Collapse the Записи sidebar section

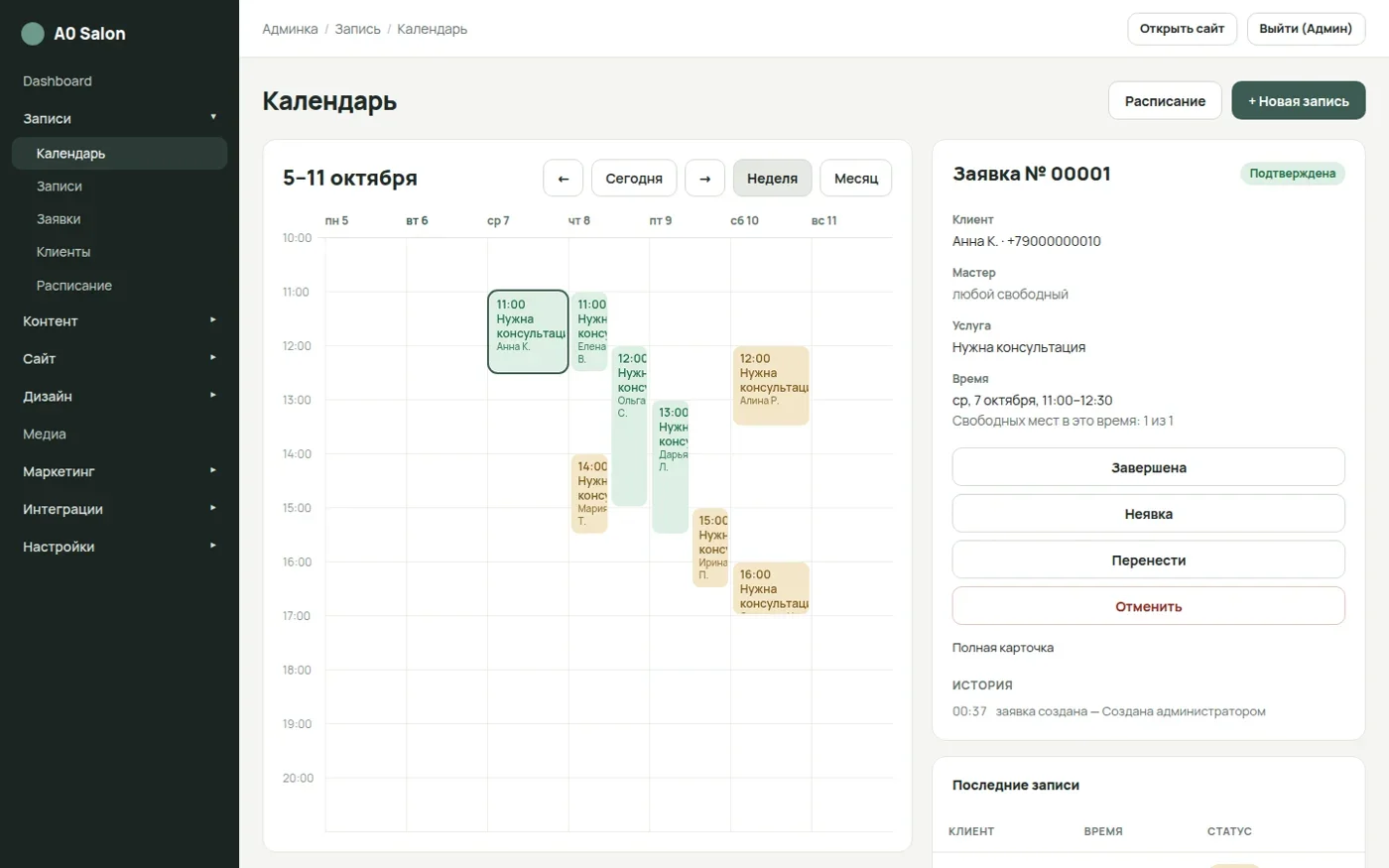pyautogui.click(x=119, y=118)
